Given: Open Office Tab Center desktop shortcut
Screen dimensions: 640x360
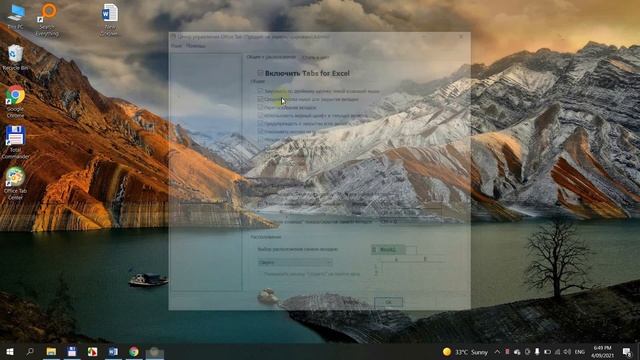Looking at the screenshot, I should click(15, 183).
